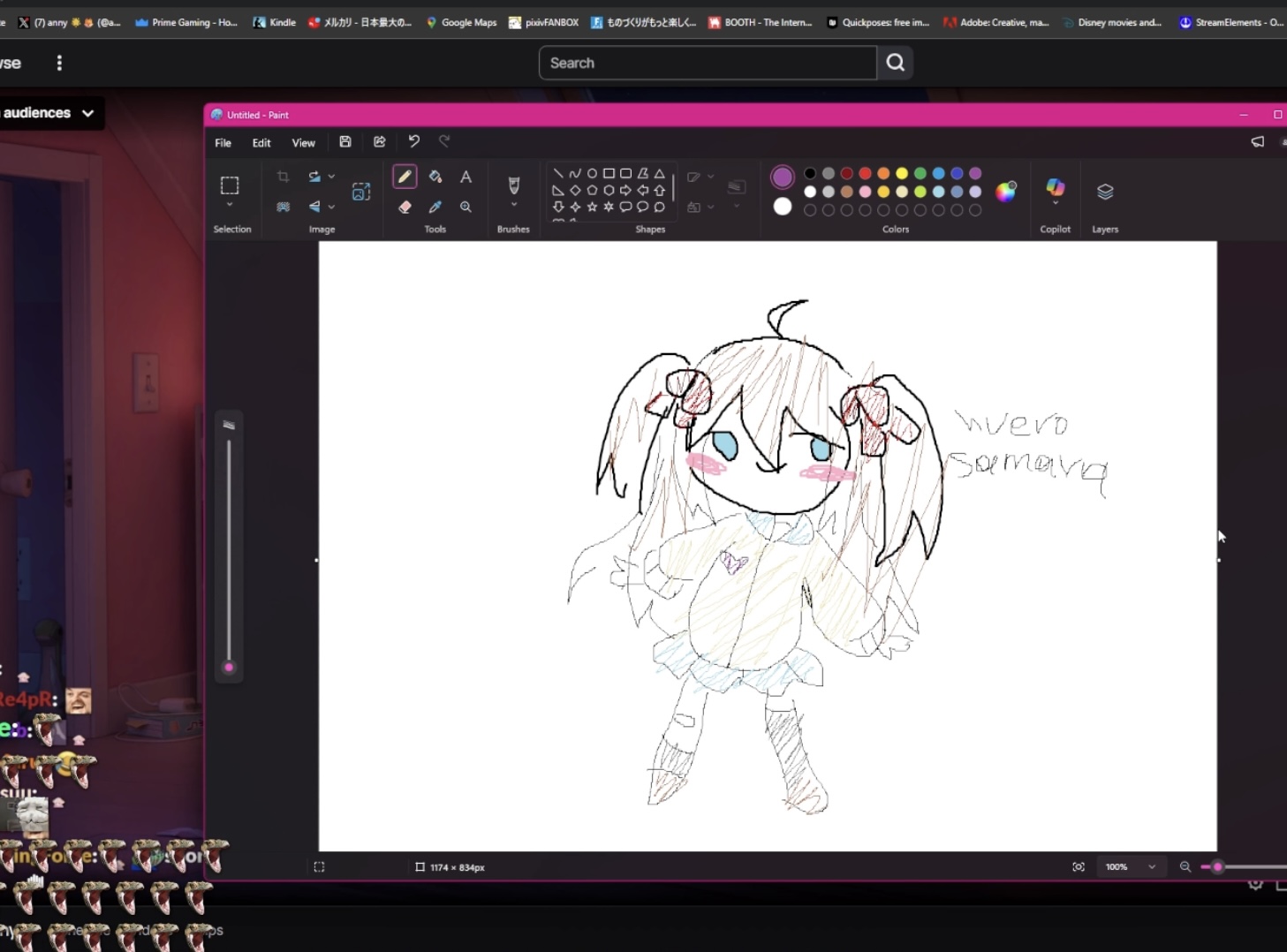1287x952 pixels.
Task: Expand the Selection options chevron
Action: 230,205
